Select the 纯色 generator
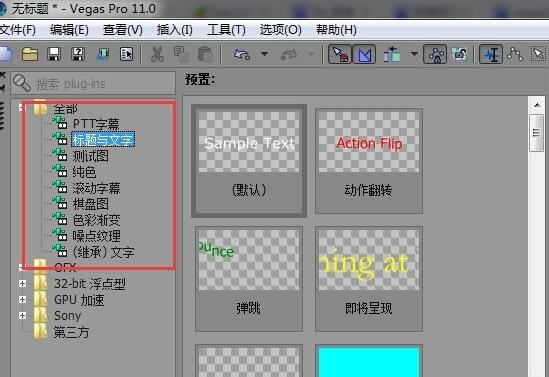The image size is (549, 377). pyautogui.click(x=84, y=172)
